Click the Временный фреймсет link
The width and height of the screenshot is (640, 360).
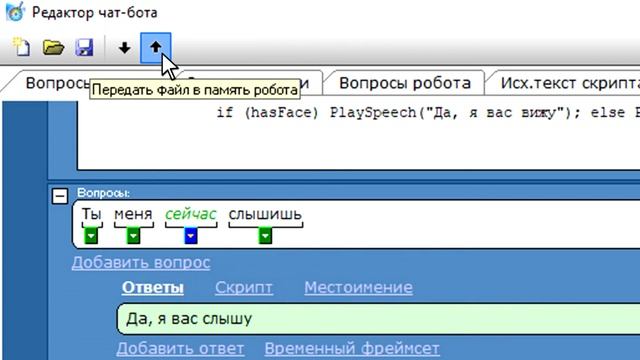click(352, 349)
